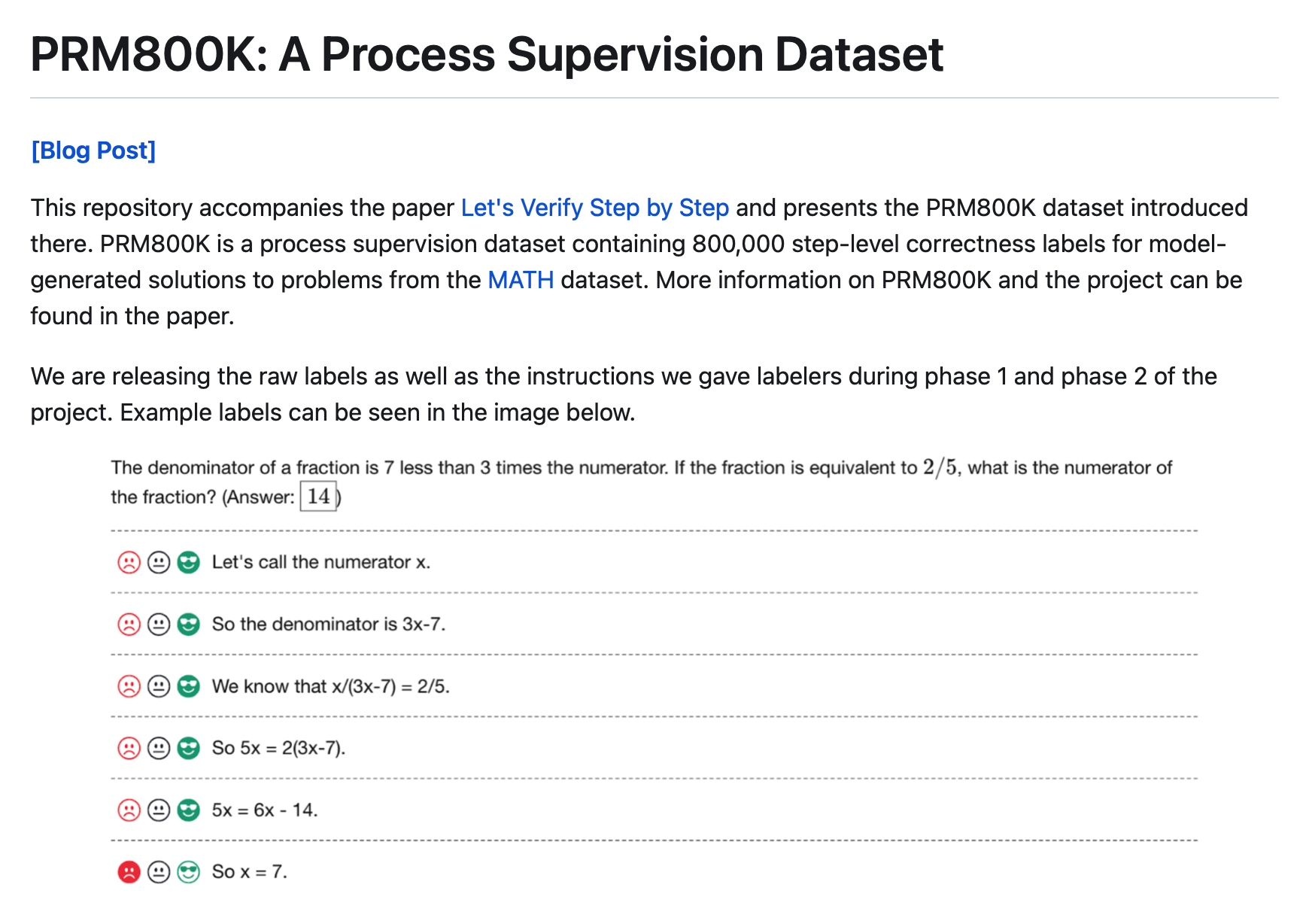The height and width of the screenshot is (924, 1306).
Task: Click filled red sad face for 'So x = 7'
Action: point(129,872)
